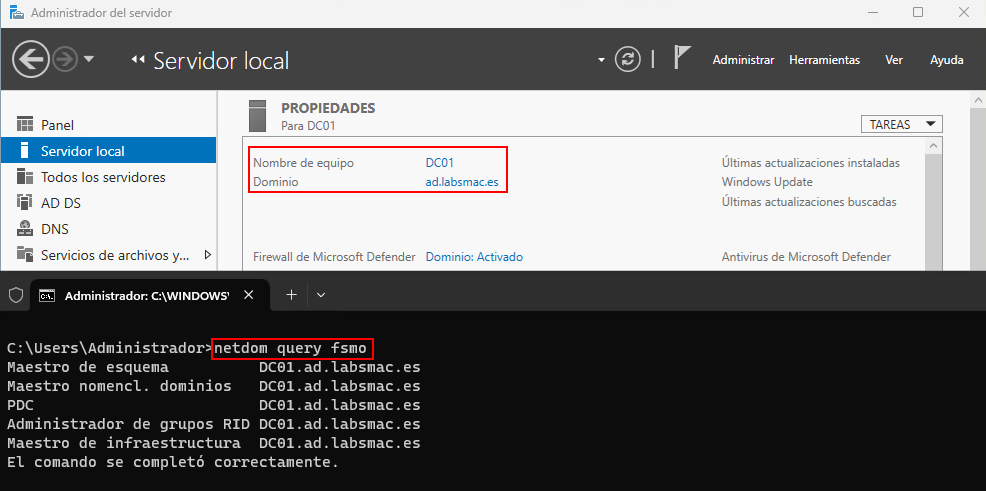Click the AD DS sidebar icon
Screen dimensions: 986x491
pos(26,203)
